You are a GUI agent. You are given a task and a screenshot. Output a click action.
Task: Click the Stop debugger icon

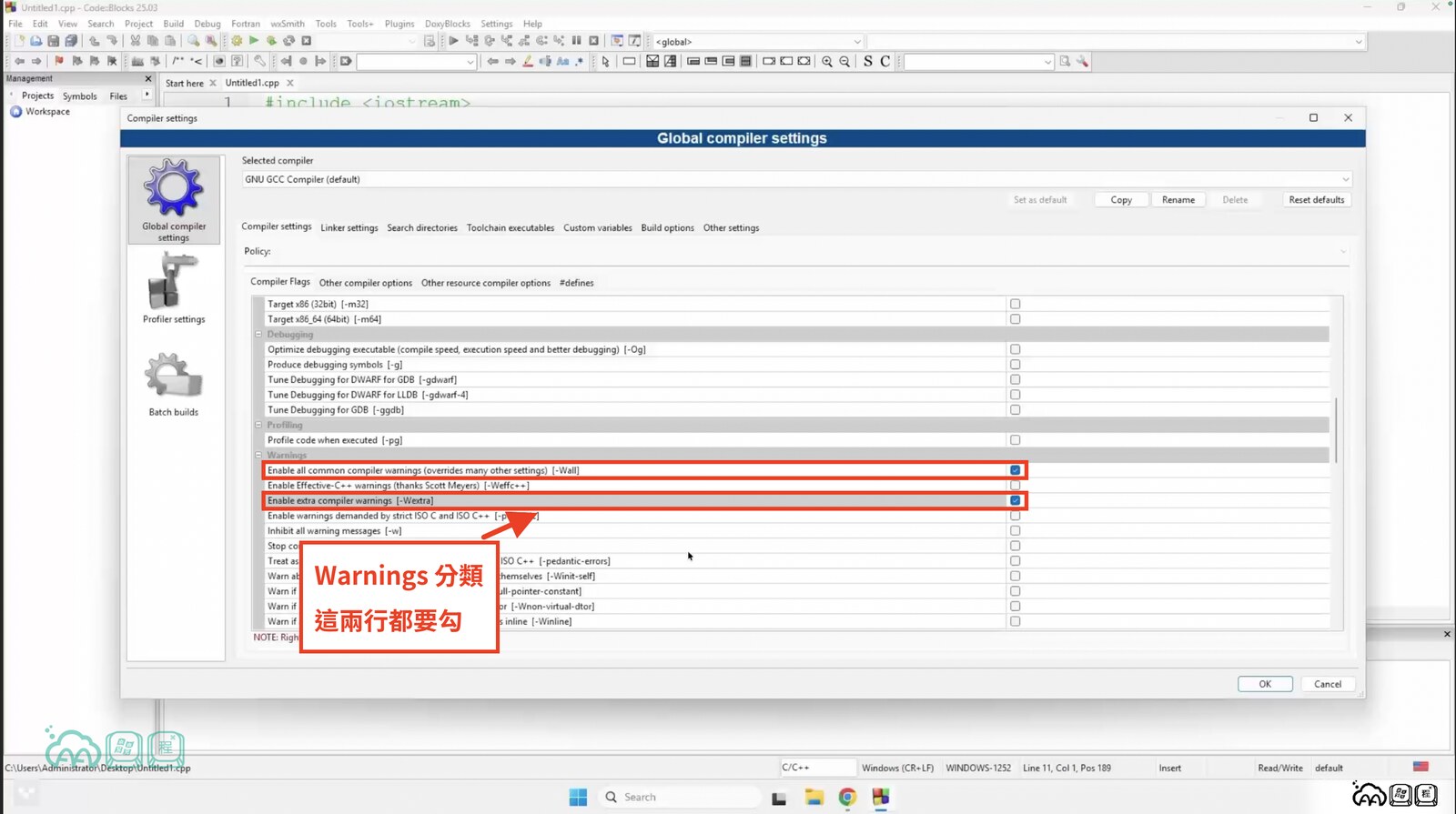click(x=594, y=41)
